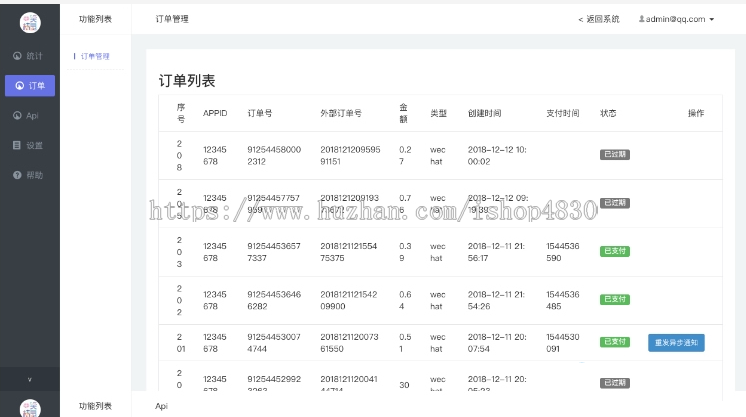Image resolution: width=746 pixels, height=417 pixels.
Task: Collapse the sidebar with the chevron arrow
Action: 29,379
